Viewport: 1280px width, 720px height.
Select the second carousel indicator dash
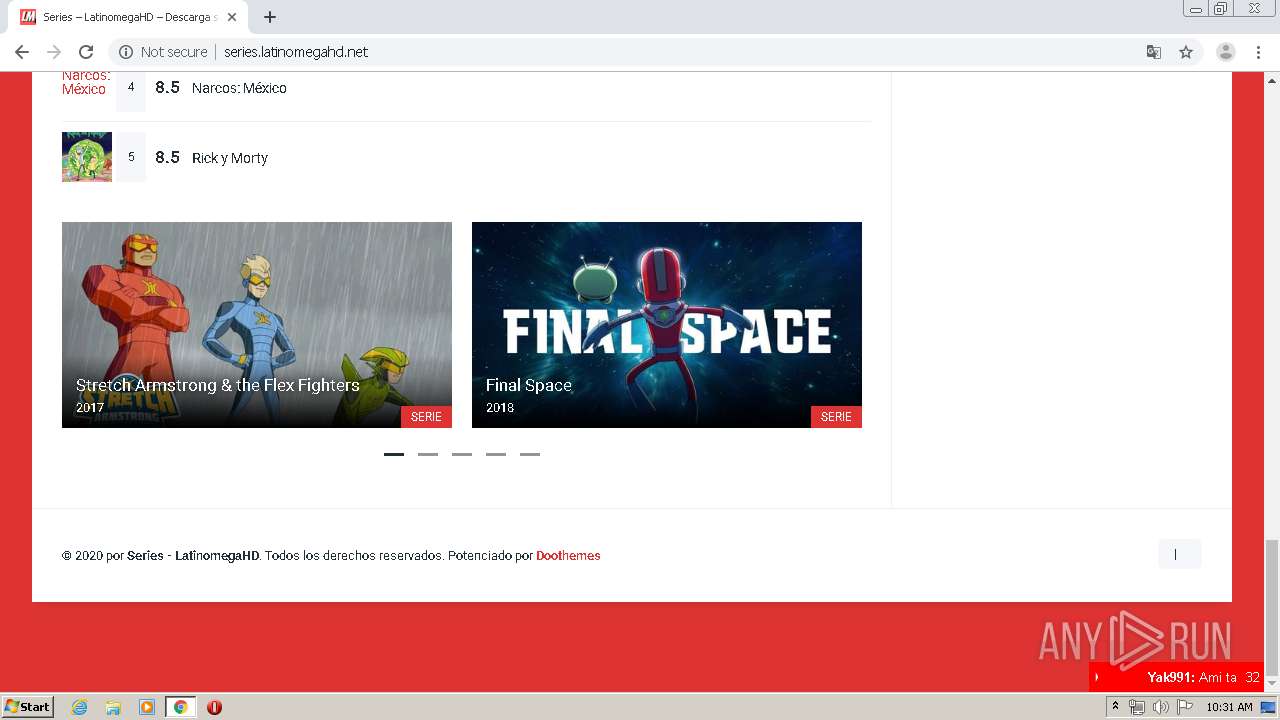[428, 454]
